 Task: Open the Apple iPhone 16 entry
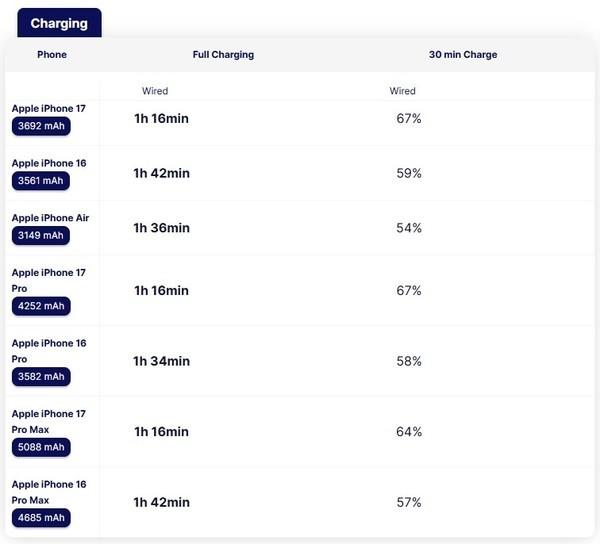49,163
